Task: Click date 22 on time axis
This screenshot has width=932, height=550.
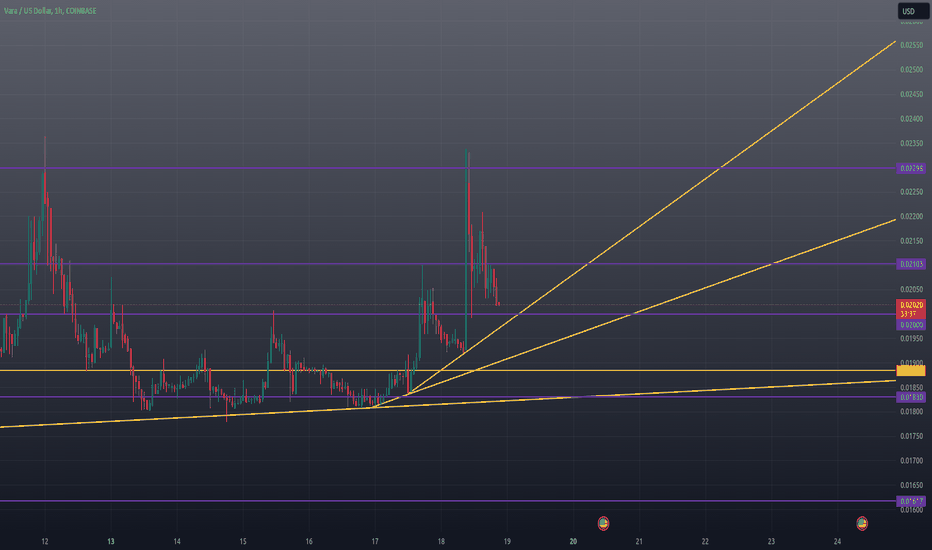Action: 706,541
